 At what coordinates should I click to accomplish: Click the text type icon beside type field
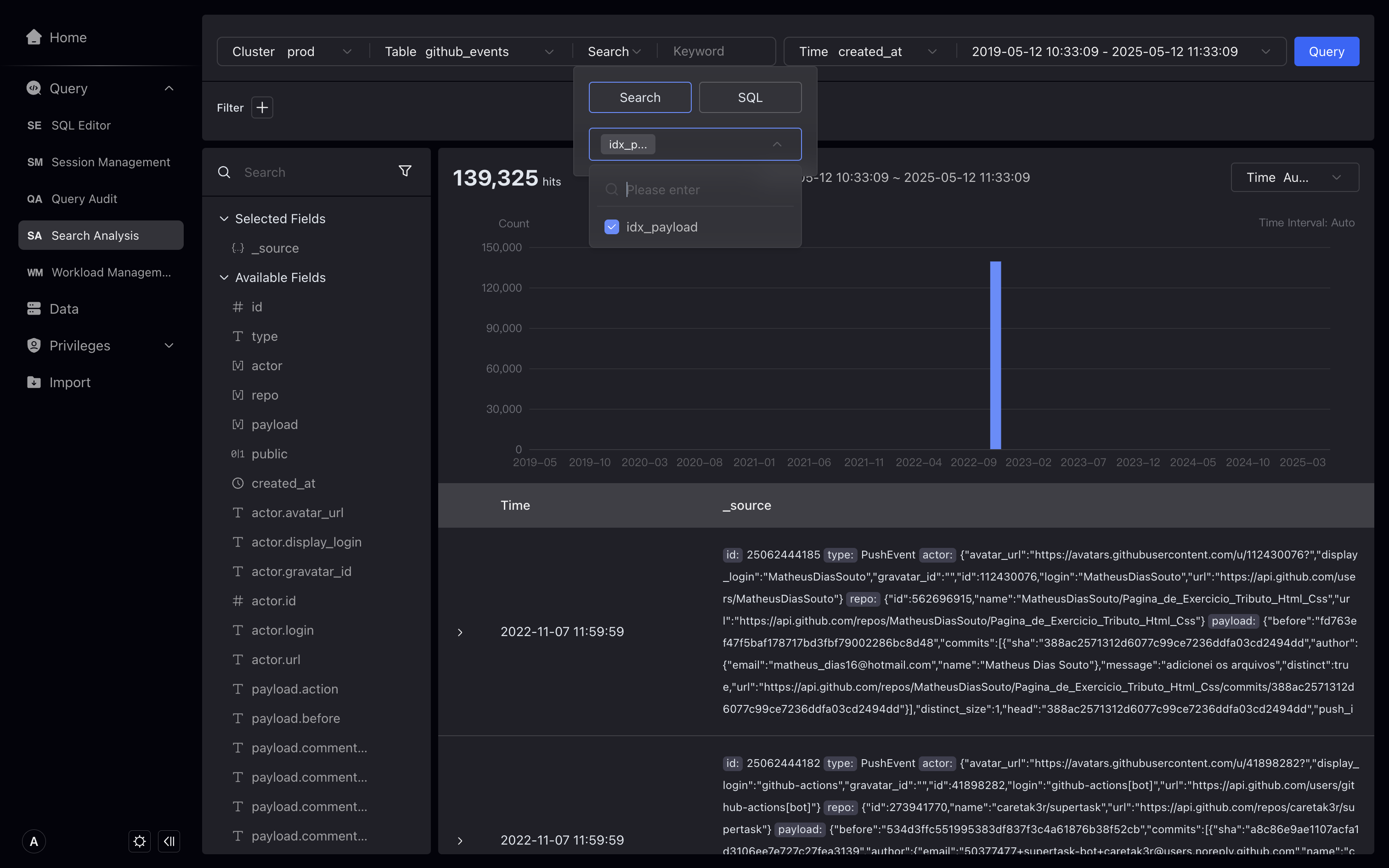coord(237,336)
